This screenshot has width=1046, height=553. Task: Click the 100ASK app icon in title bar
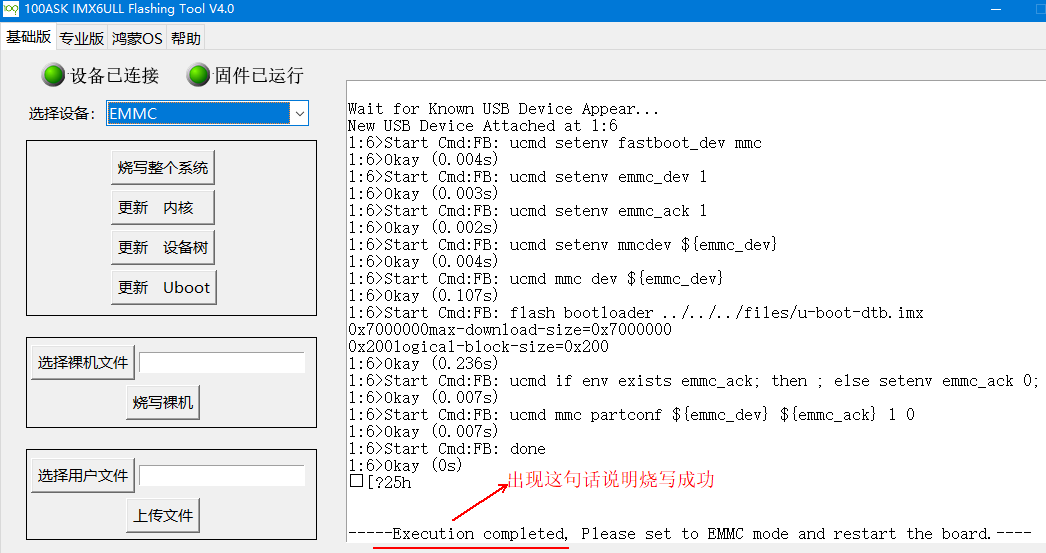(11, 9)
